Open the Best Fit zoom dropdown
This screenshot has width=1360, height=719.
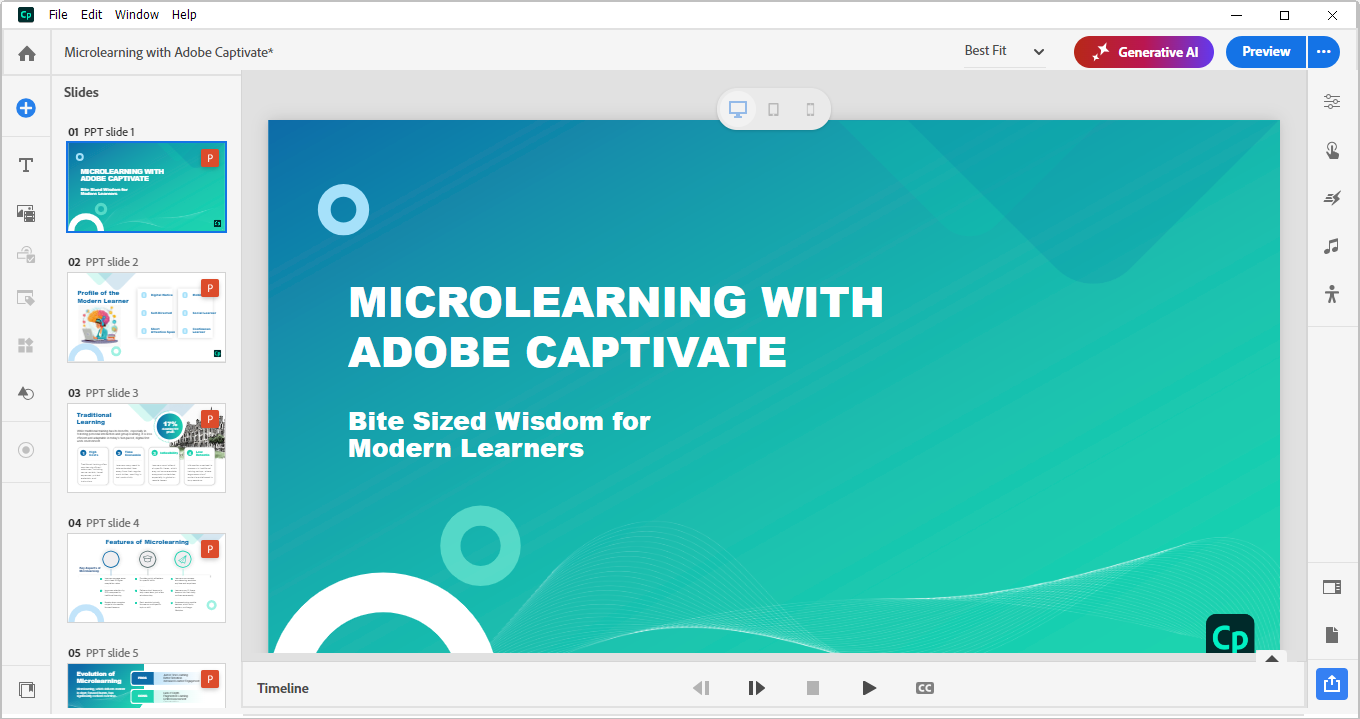click(1003, 51)
